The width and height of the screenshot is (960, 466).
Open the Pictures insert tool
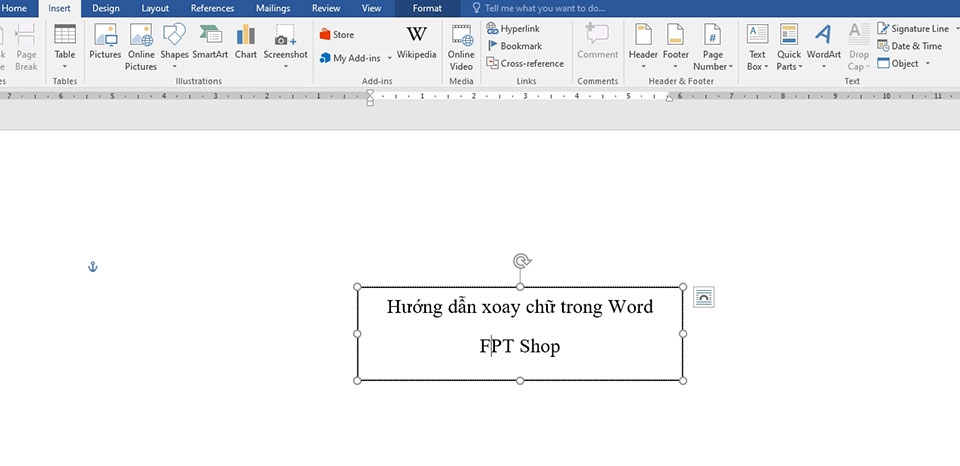(x=105, y=42)
